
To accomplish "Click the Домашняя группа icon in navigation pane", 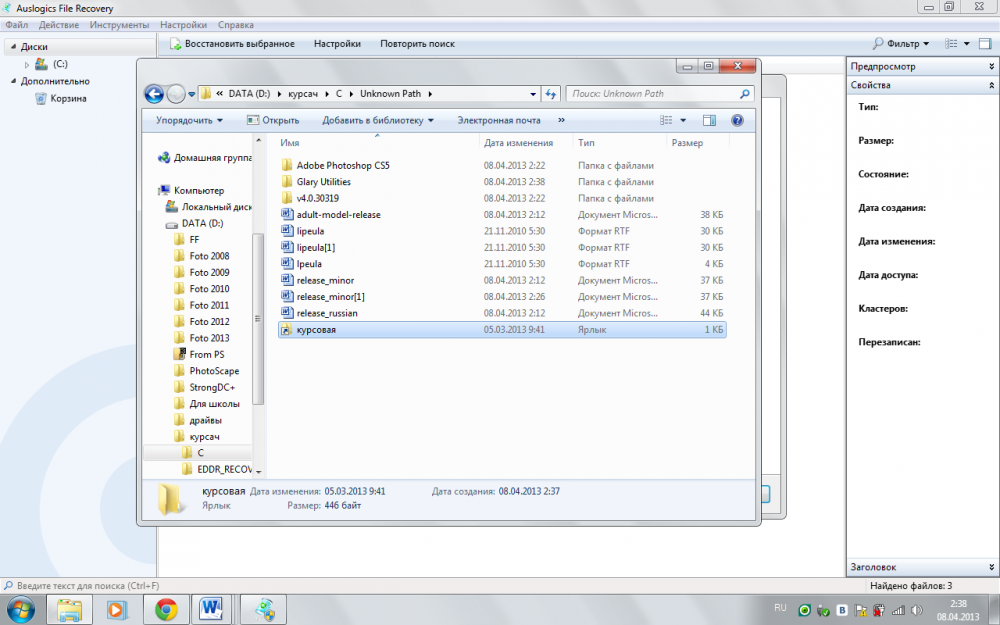I will point(165,158).
